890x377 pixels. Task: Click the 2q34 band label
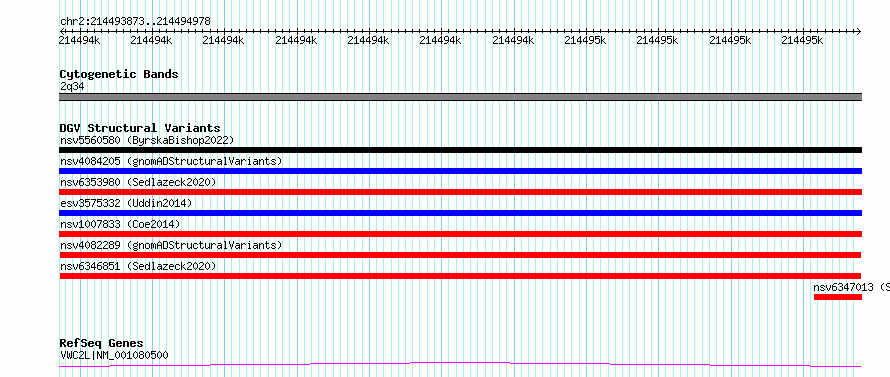72,87
